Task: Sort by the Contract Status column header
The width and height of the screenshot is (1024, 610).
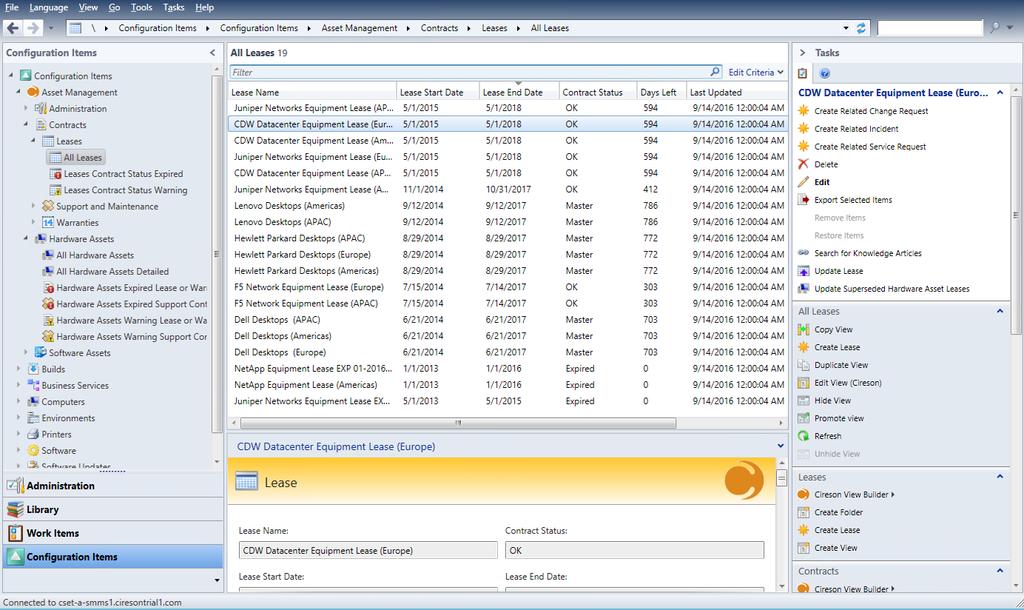Action: pyautogui.click(x=598, y=92)
